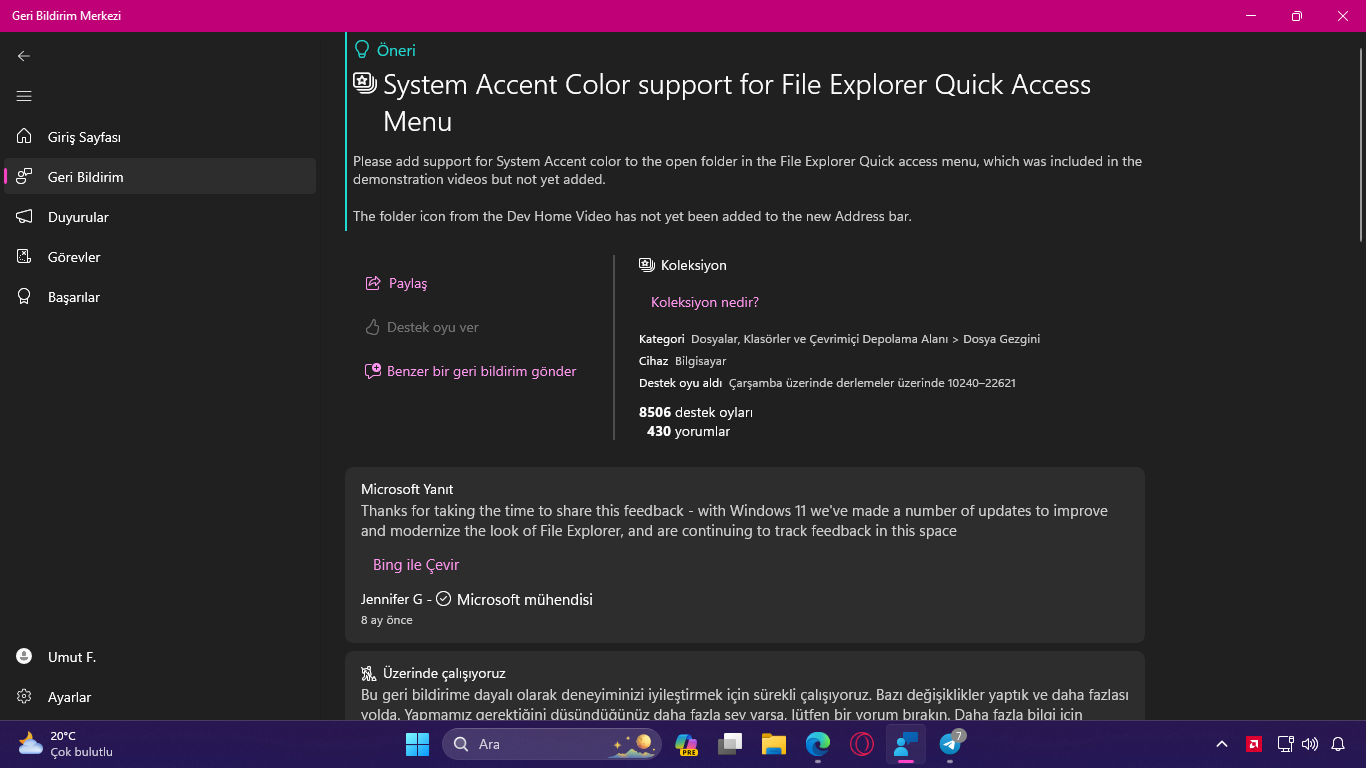
Task: Open Ayarlar in the sidebar
Action: click(160, 697)
